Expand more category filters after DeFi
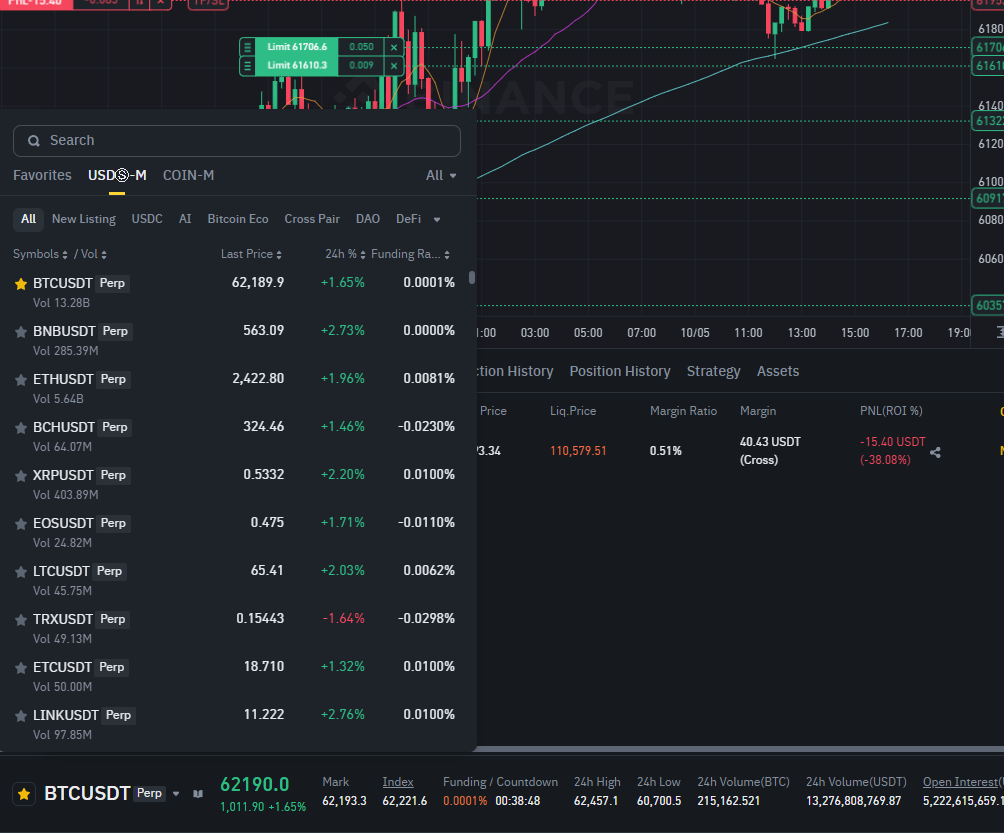 437,220
